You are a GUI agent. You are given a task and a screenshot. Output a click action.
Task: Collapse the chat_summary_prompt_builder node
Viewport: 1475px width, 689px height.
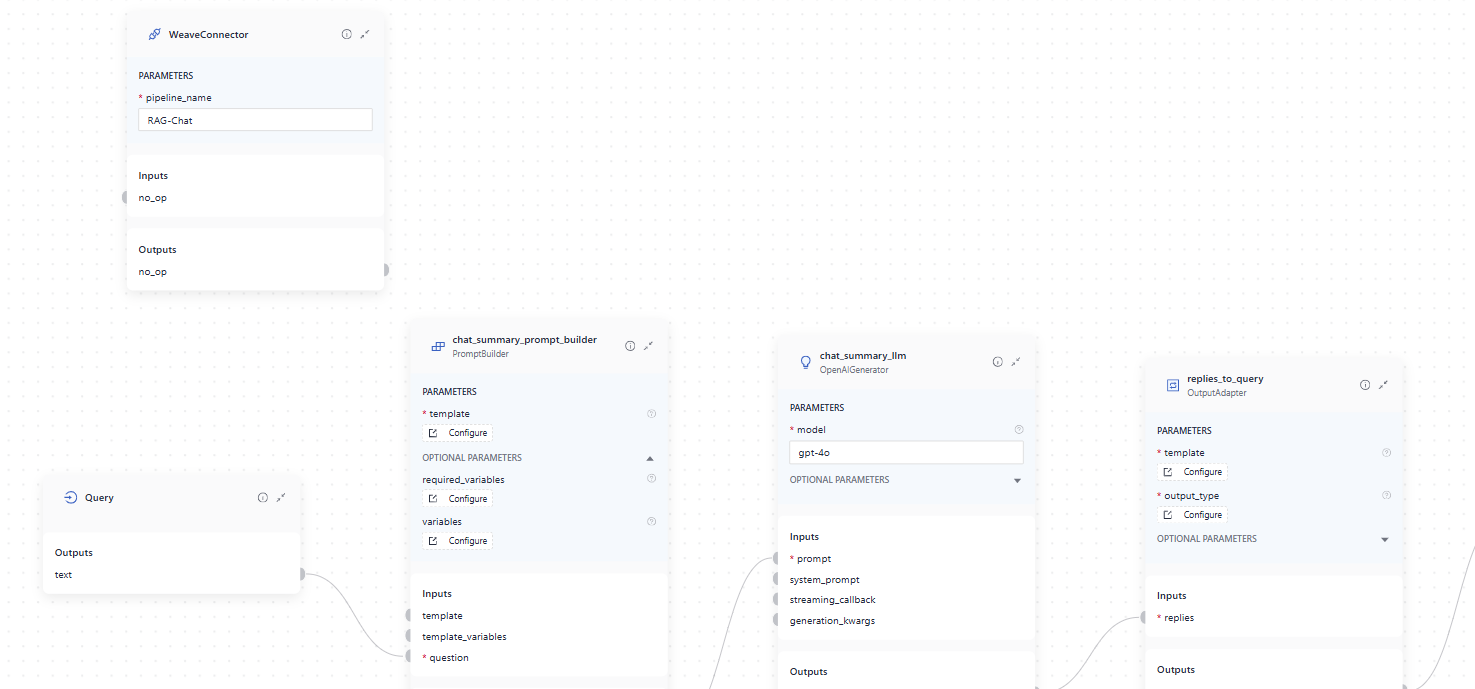point(648,346)
